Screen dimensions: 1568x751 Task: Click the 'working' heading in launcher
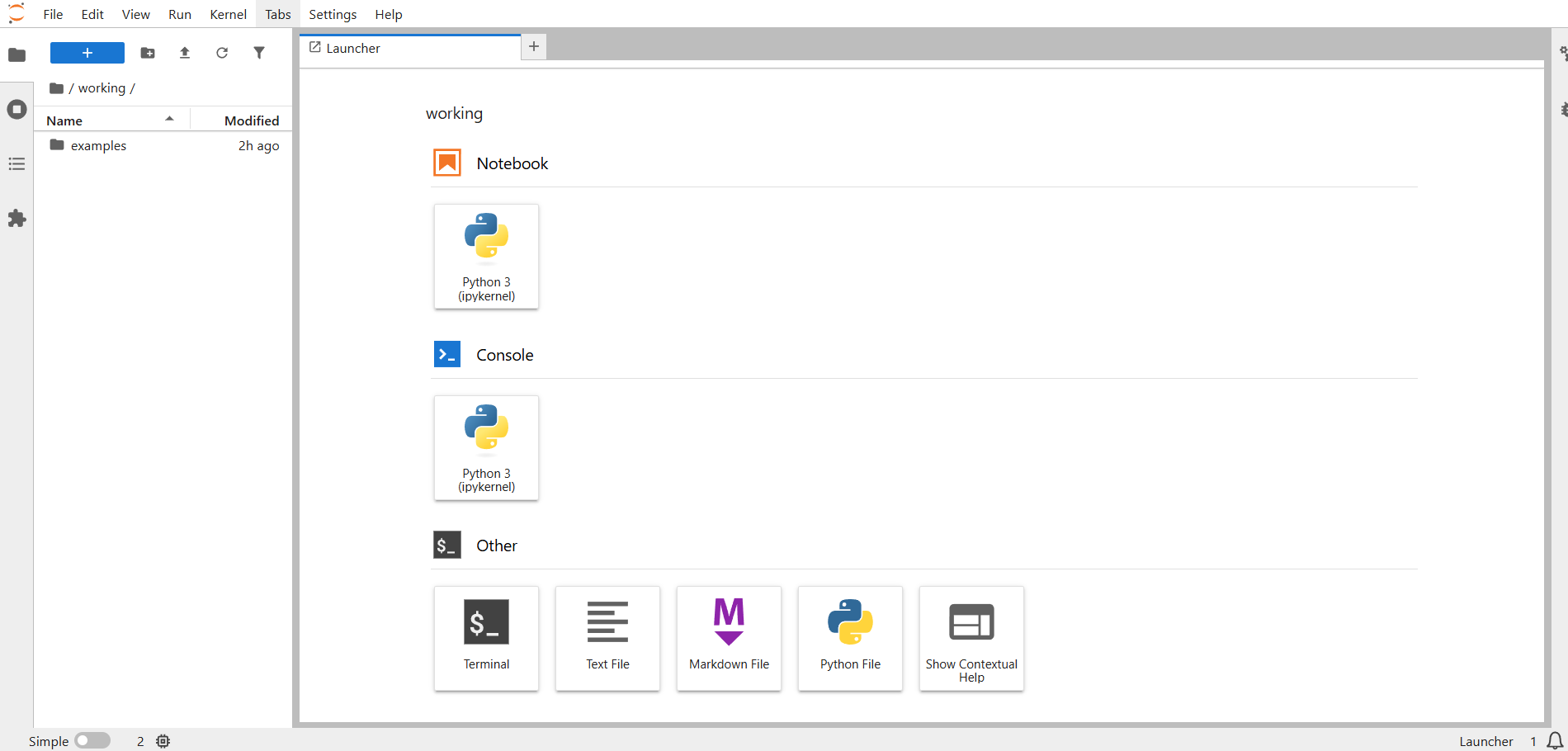(454, 113)
